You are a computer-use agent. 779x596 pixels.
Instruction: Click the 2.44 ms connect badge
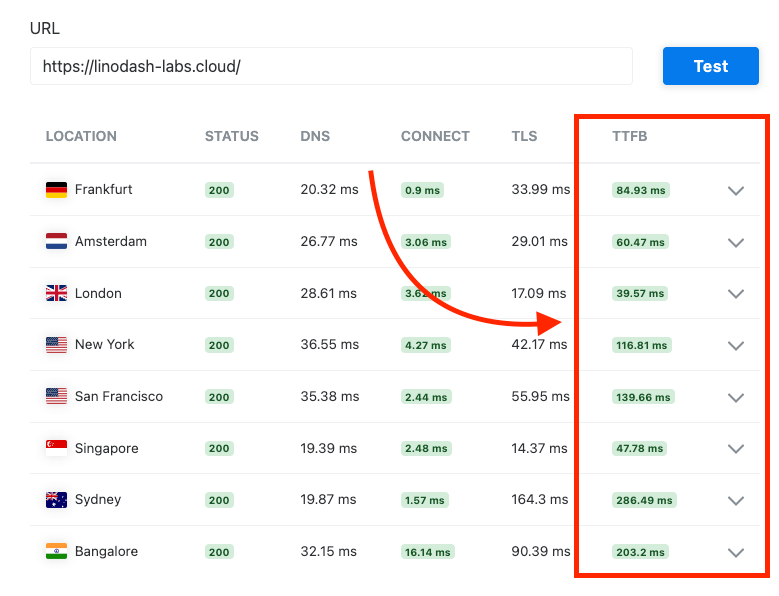[x=426, y=397]
